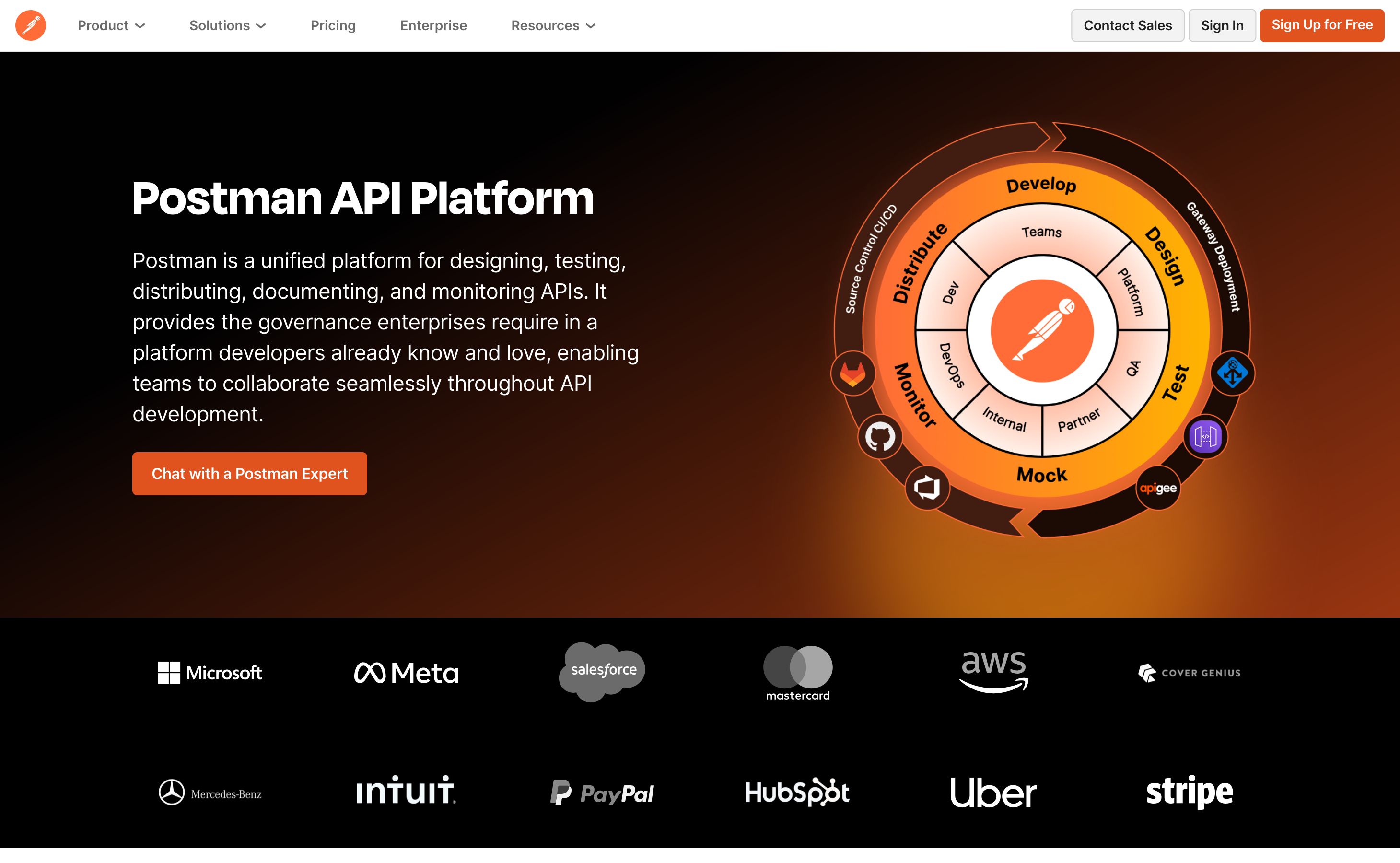The image size is (1400, 863).
Task: Expand the Resources dropdown menu
Action: (x=554, y=26)
